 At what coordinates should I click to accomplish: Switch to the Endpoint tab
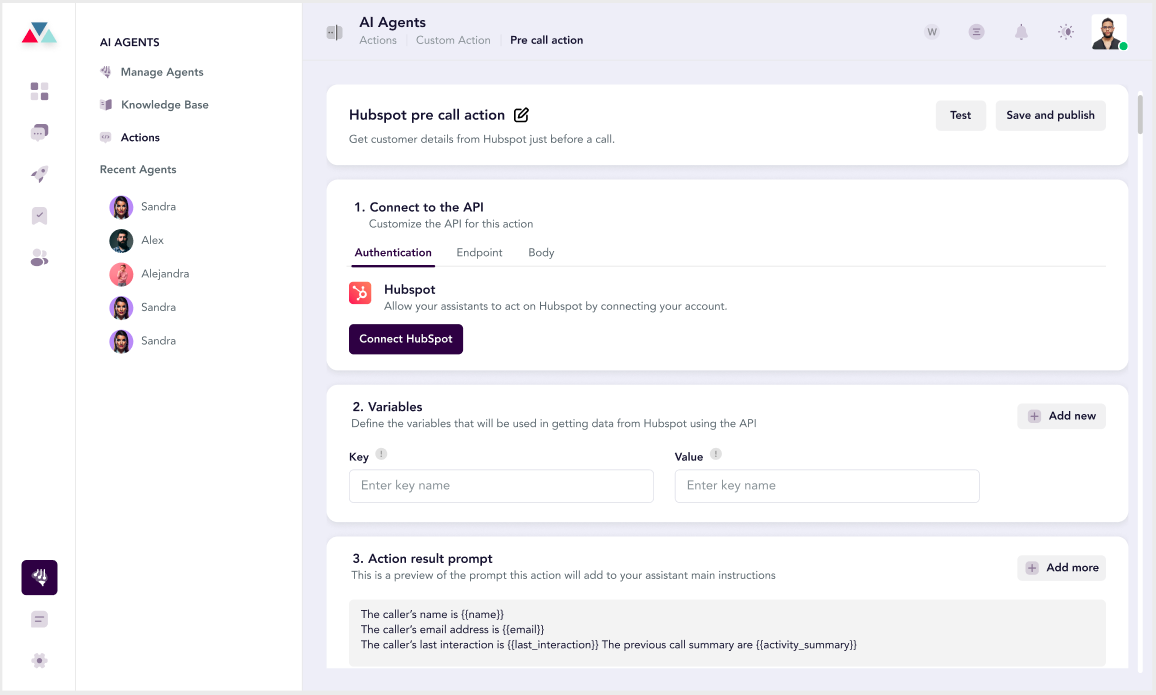click(479, 252)
